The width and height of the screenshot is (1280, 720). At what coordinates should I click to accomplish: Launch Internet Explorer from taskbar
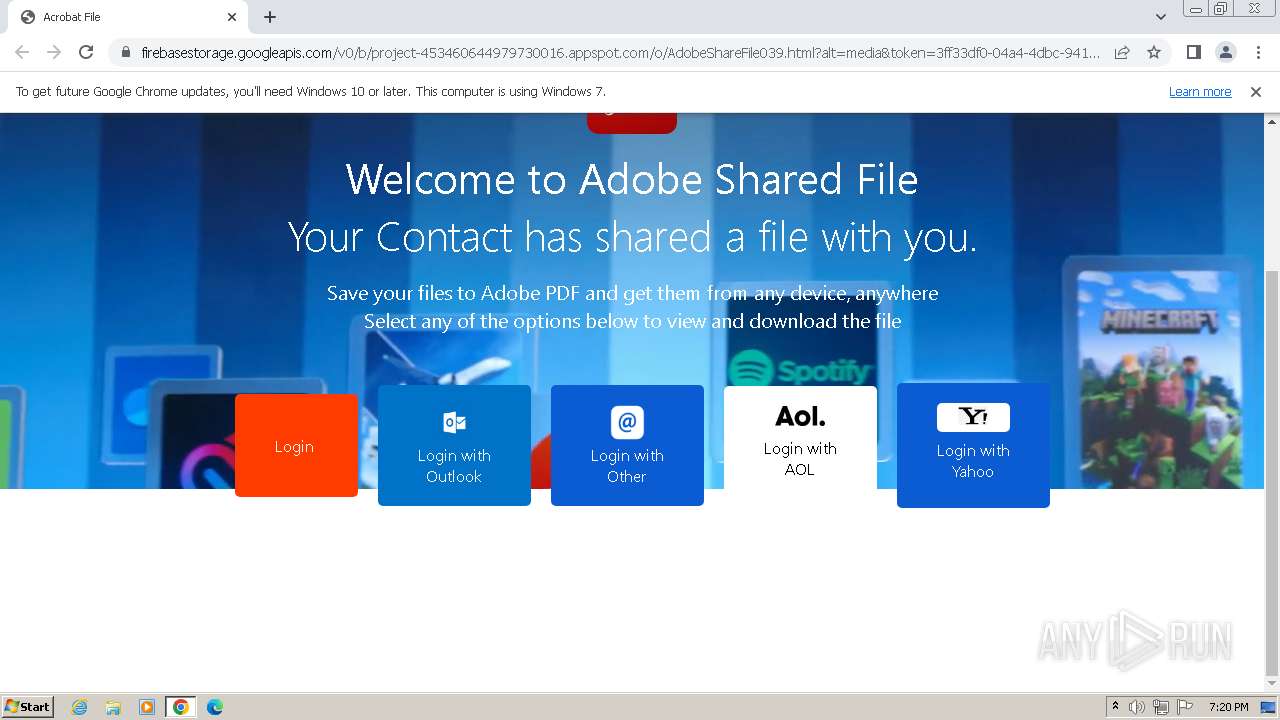(x=79, y=707)
